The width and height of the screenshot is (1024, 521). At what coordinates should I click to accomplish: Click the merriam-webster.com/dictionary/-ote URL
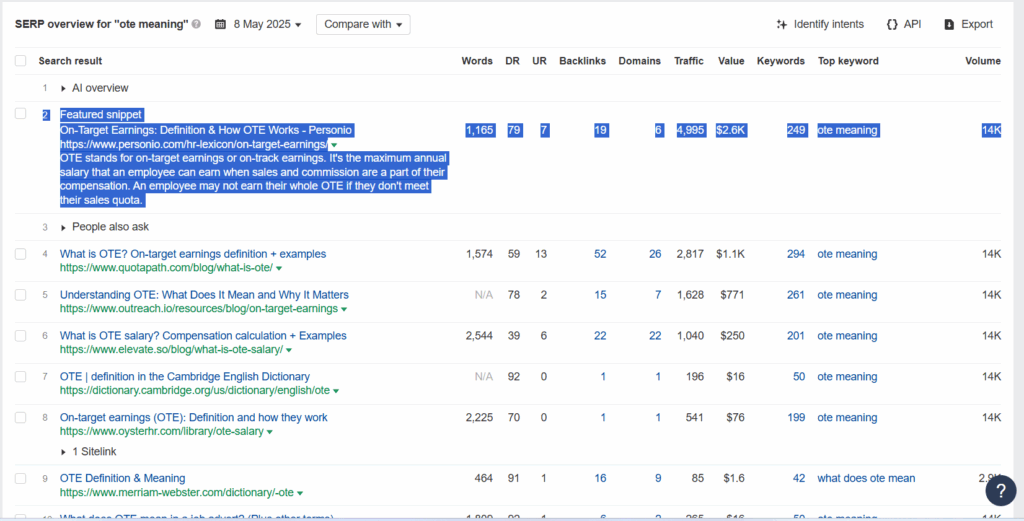[x=177, y=493]
